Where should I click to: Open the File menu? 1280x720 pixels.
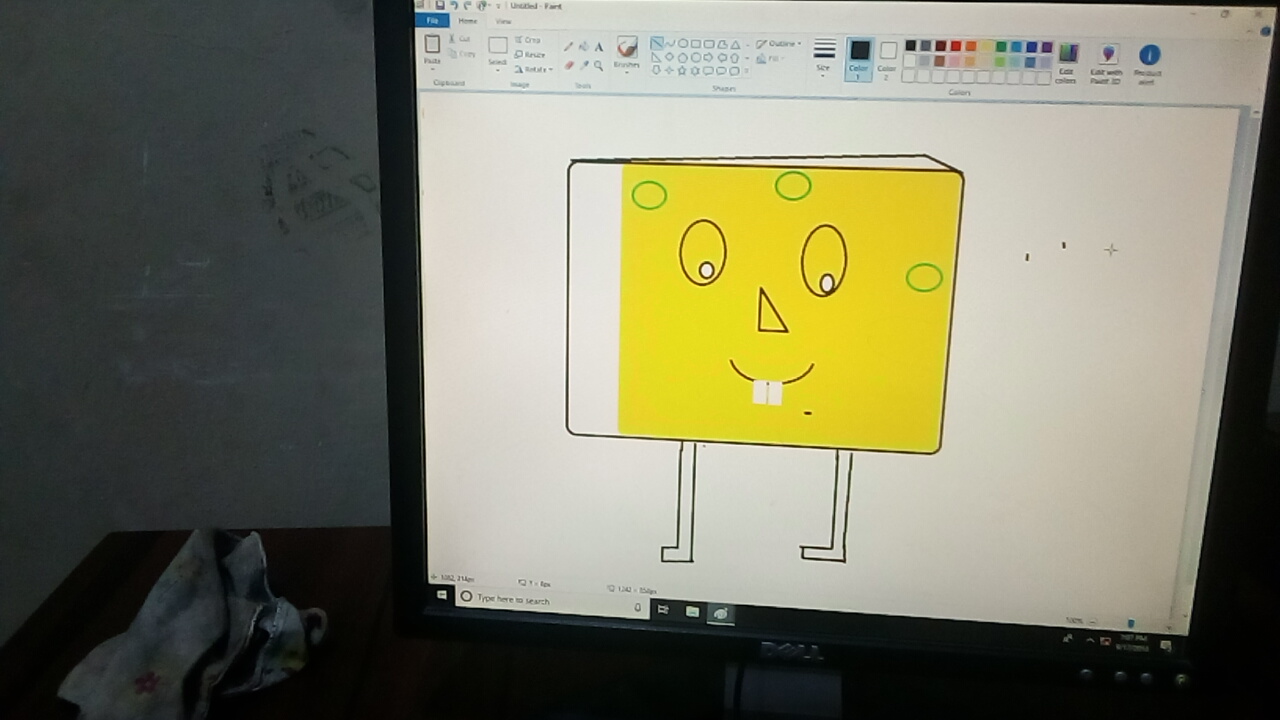(432, 21)
